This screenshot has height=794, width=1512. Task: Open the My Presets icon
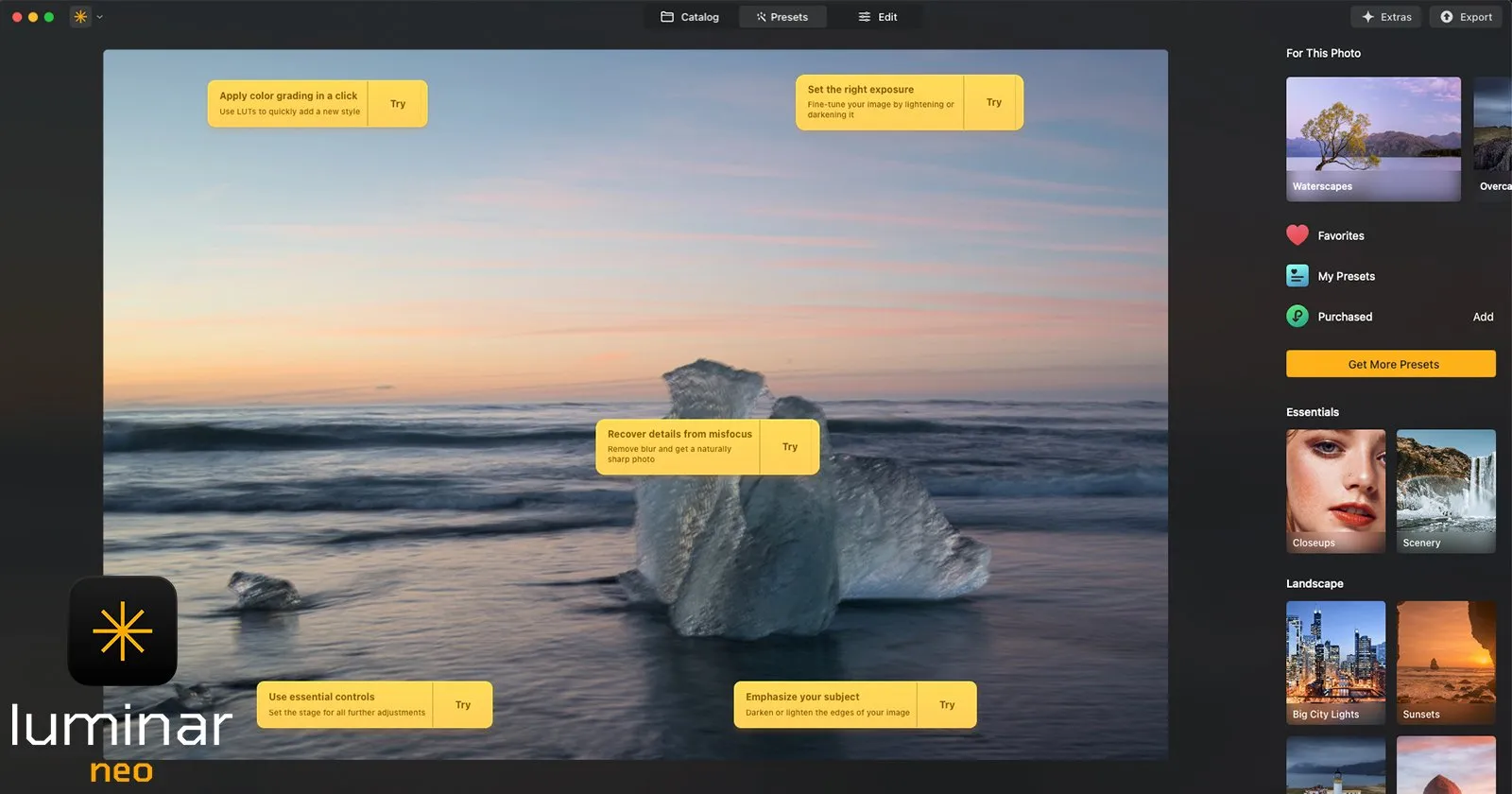(x=1297, y=276)
